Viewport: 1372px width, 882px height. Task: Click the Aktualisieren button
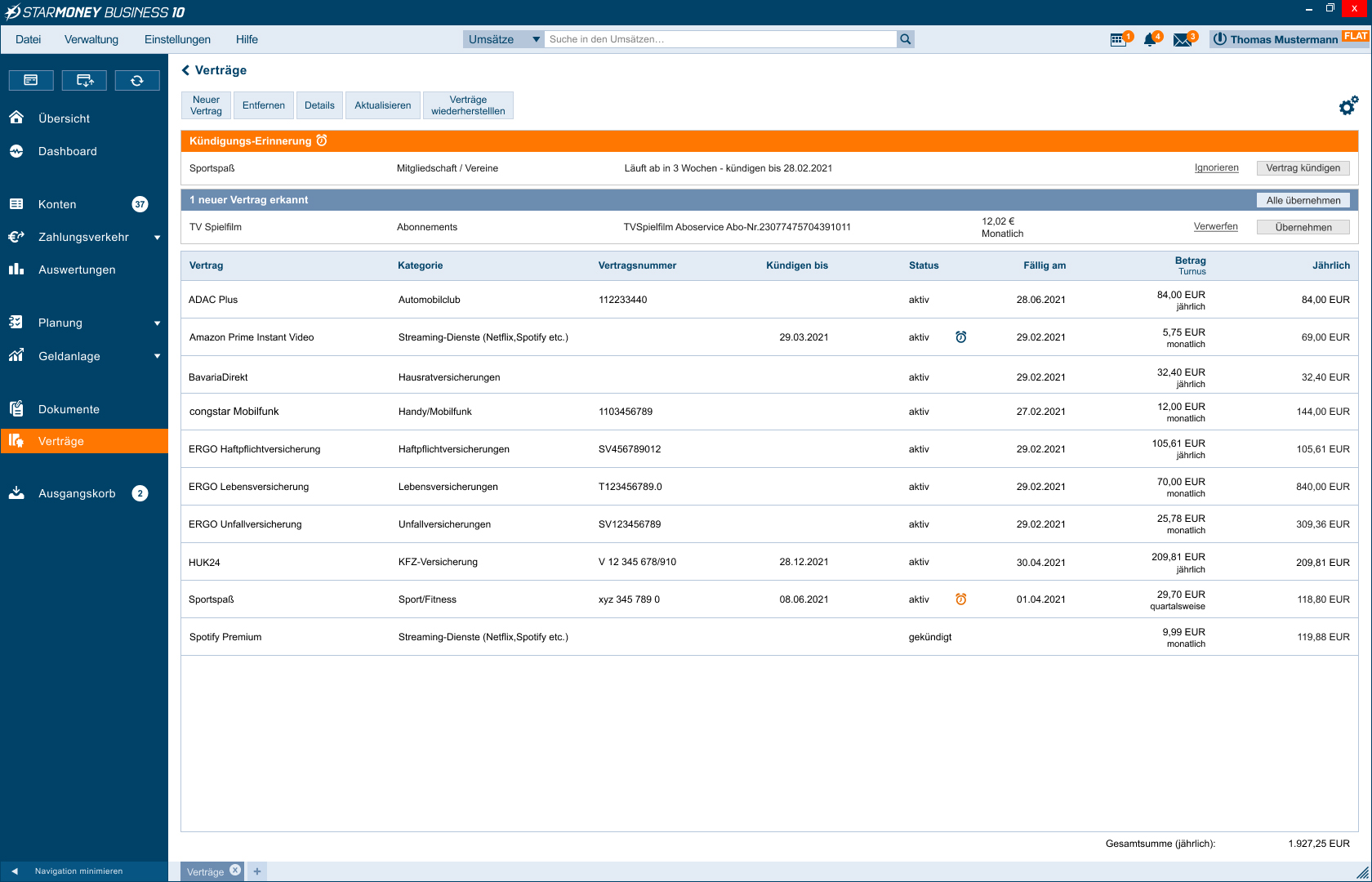click(383, 105)
